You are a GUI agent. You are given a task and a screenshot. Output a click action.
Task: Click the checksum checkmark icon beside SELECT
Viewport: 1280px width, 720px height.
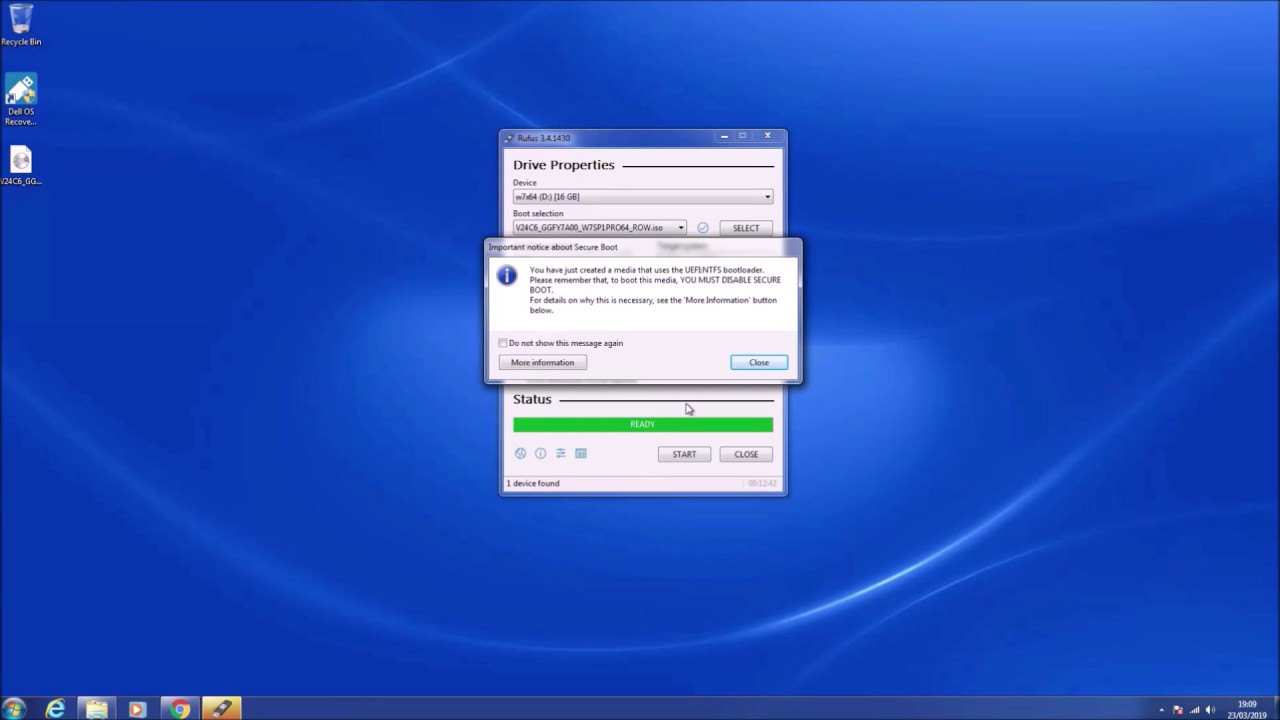pos(702,228)
